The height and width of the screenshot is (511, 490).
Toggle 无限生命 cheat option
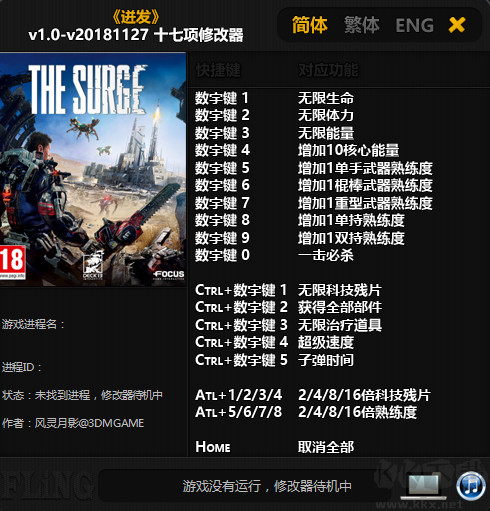(x=326, y=98)
